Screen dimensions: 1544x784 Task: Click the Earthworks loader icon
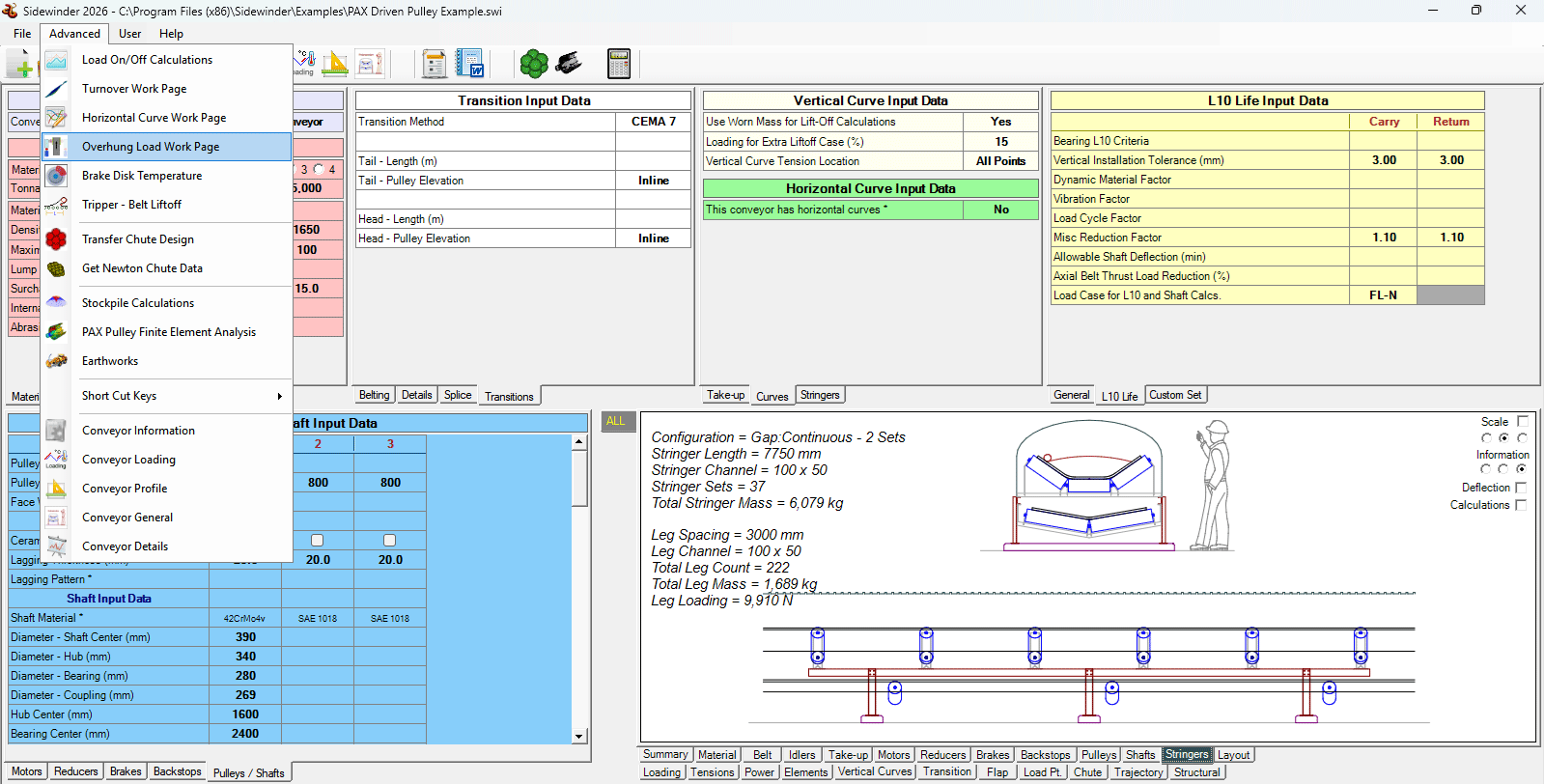(56, 361)
